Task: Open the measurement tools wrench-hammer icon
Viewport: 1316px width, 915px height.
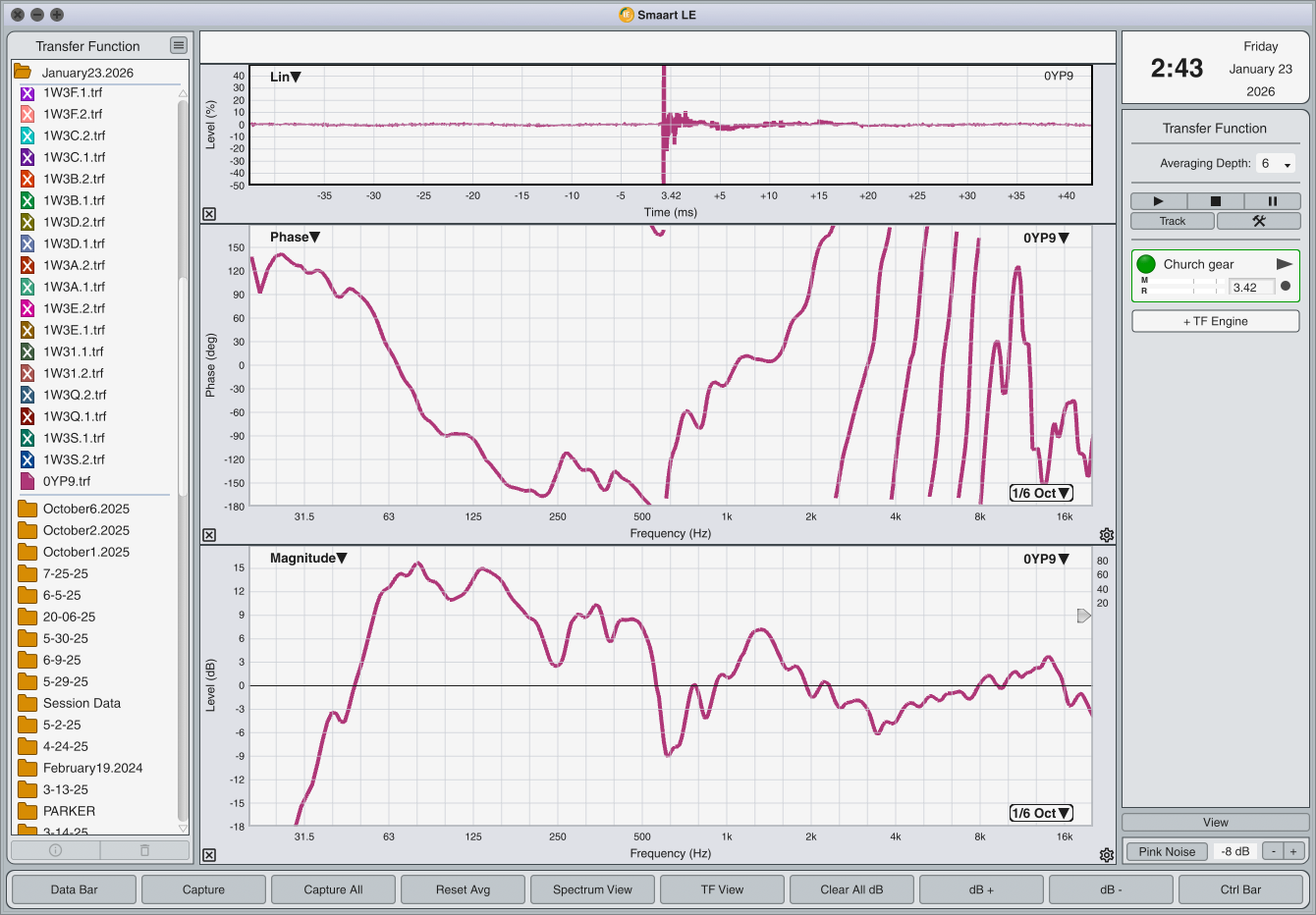Action: tap(1258, 221)
